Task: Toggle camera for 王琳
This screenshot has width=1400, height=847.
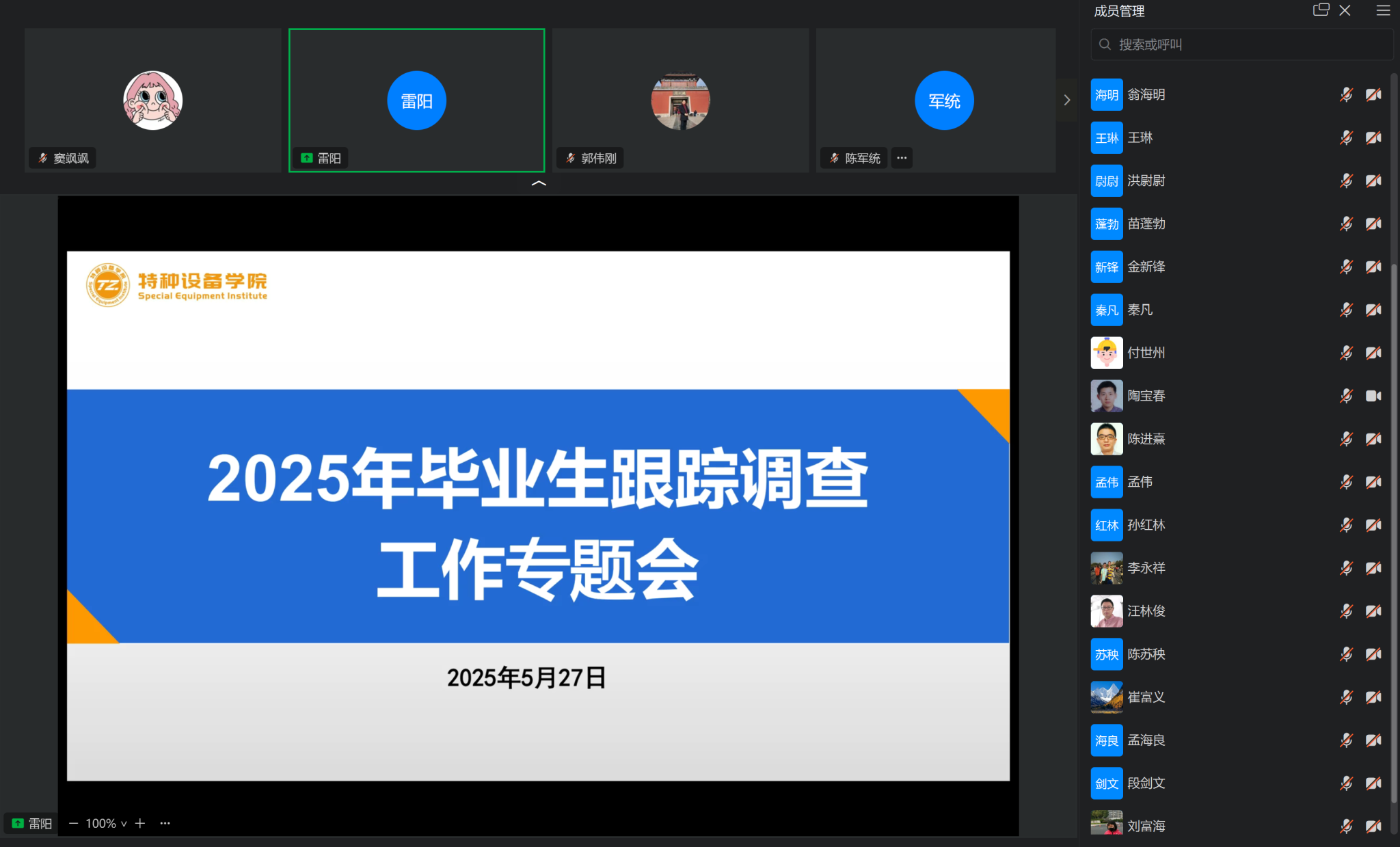Action: pyautogui.click(x=1373, y=138)
